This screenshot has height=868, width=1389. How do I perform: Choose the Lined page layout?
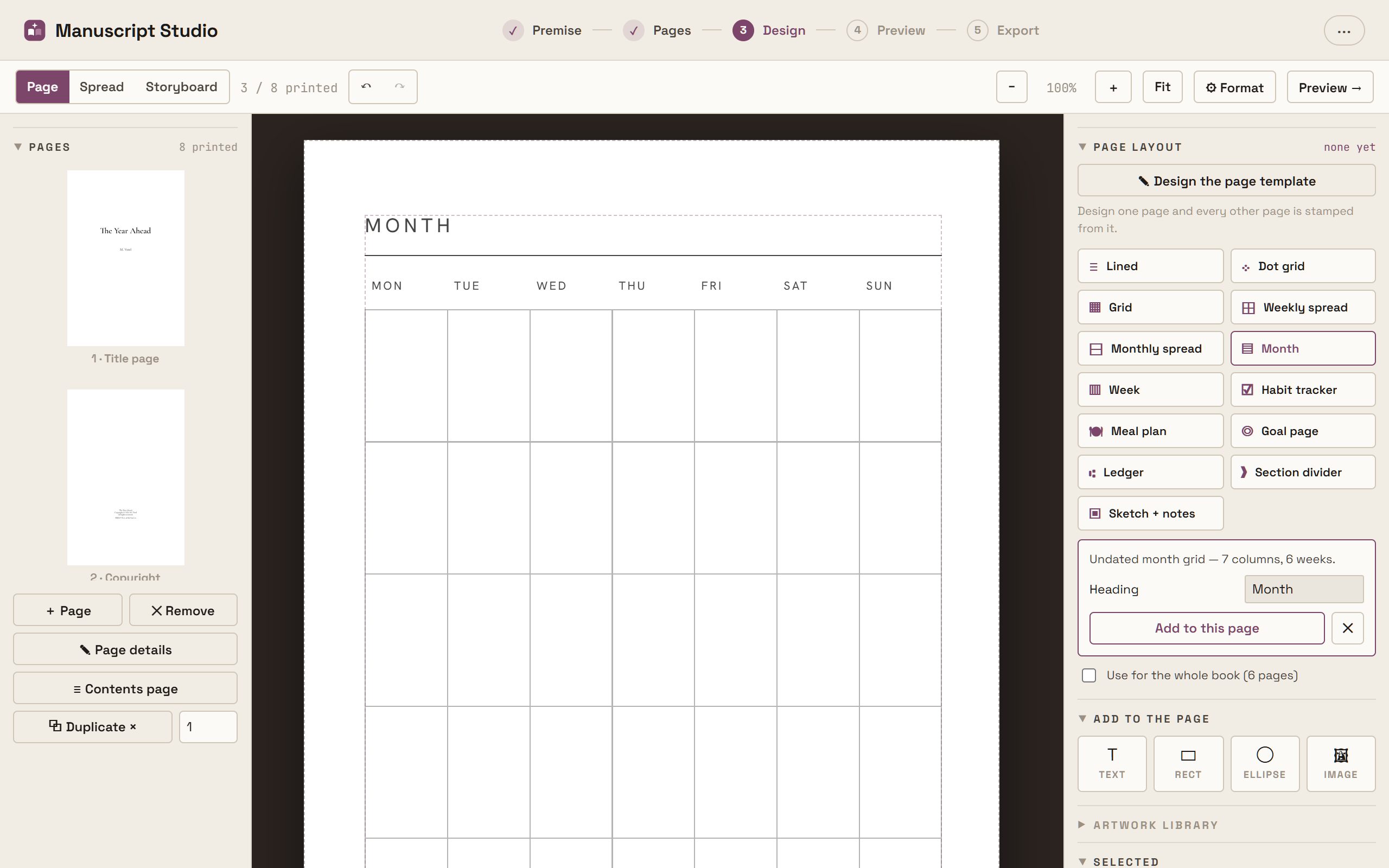point(1150,266)
